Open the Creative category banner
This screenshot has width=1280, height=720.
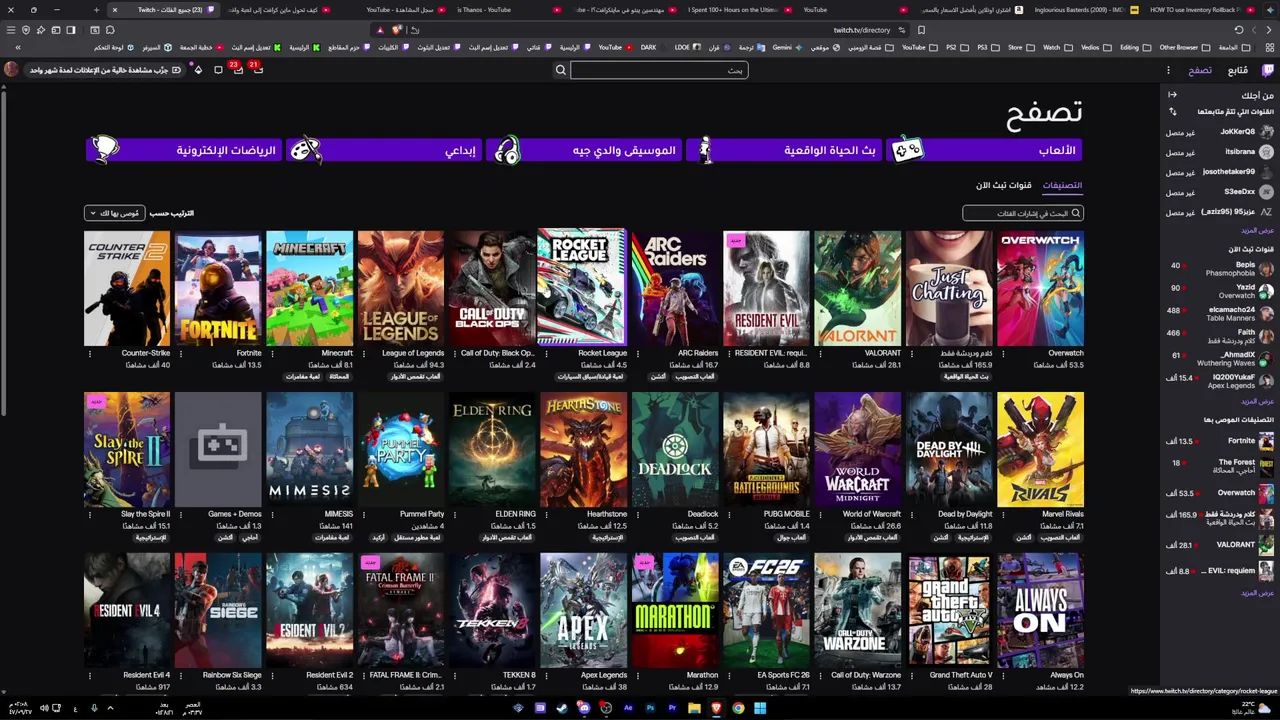382,150
